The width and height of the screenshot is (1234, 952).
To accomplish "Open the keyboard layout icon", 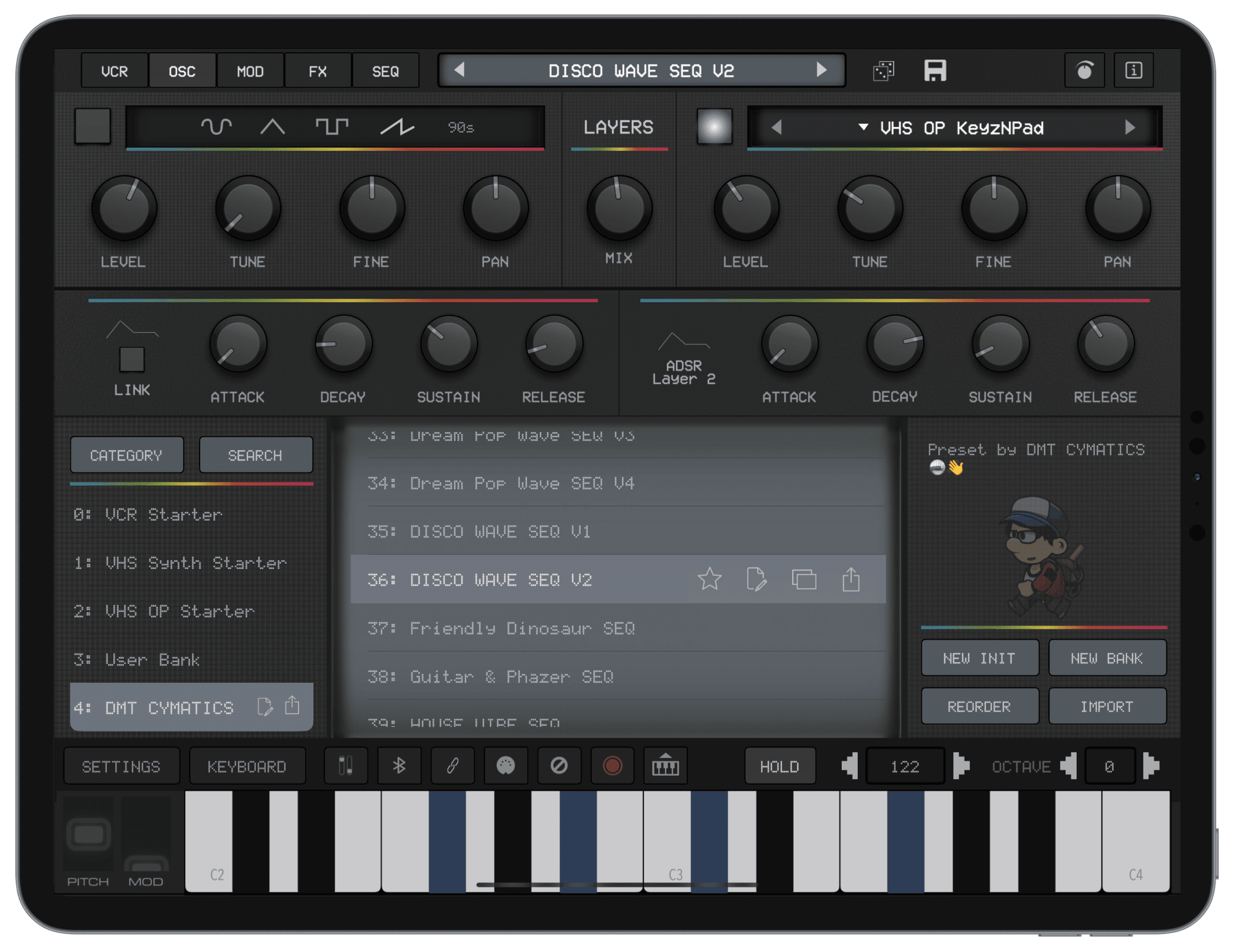I will coord(665,766).
